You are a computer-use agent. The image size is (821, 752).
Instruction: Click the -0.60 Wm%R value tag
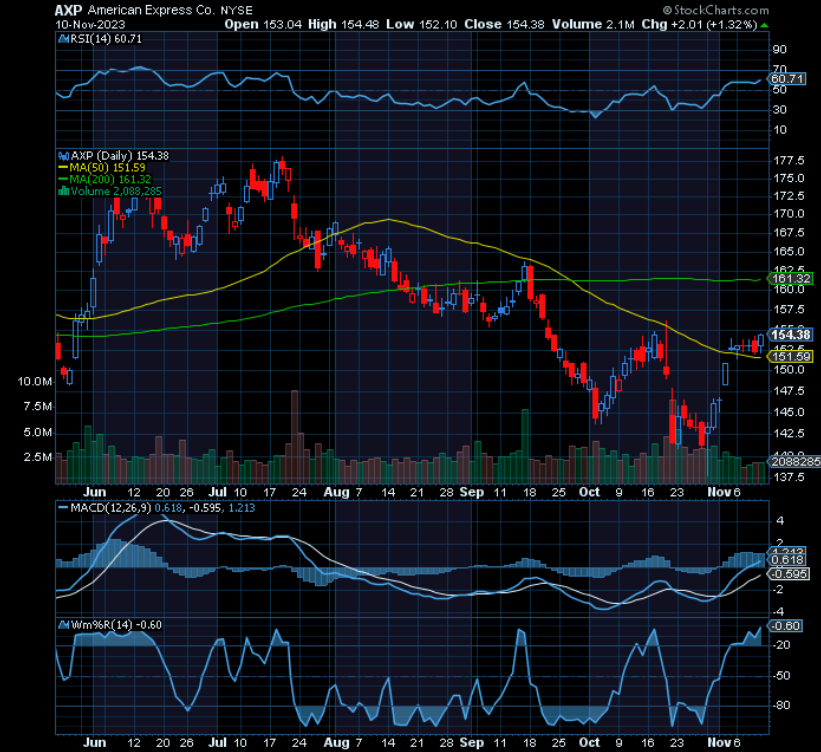(786, 624)
